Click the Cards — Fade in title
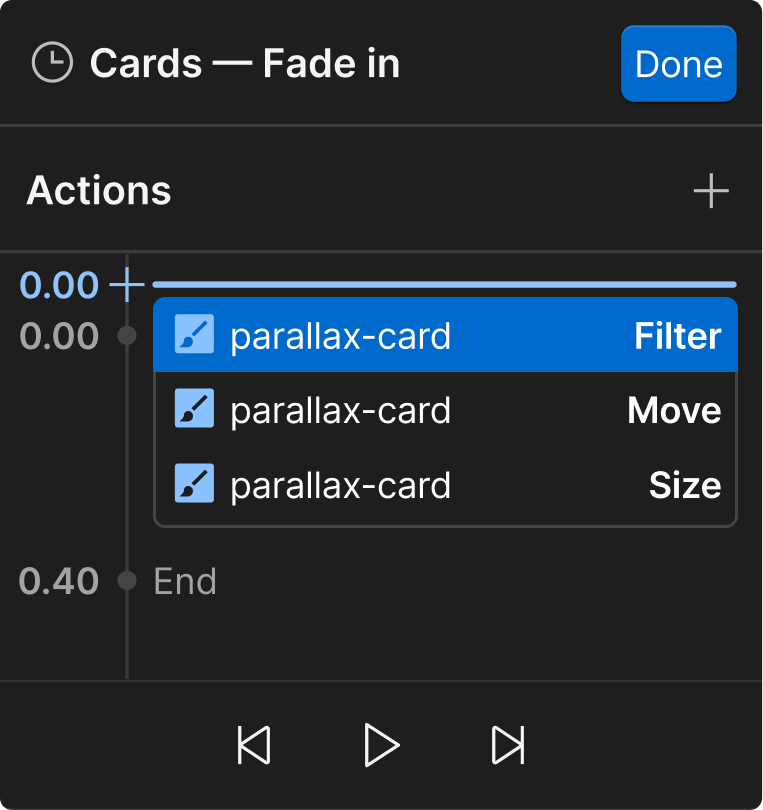Image resolution: width=763 pixels, height=810 pixels. tap(245, 64)
